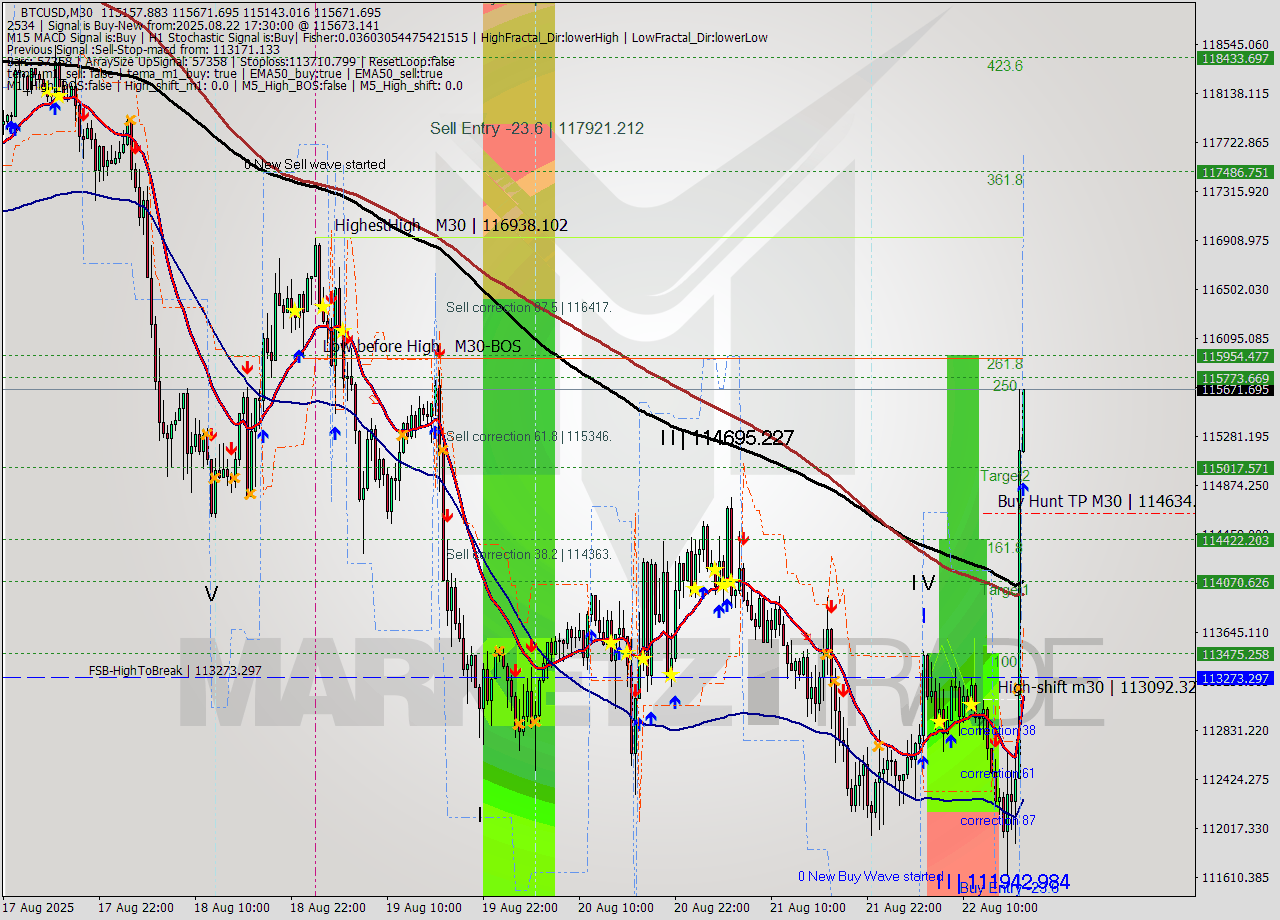Select the blue 113273.297 price label
This screenshot has width=1280, height=920.
(1237, 678)
